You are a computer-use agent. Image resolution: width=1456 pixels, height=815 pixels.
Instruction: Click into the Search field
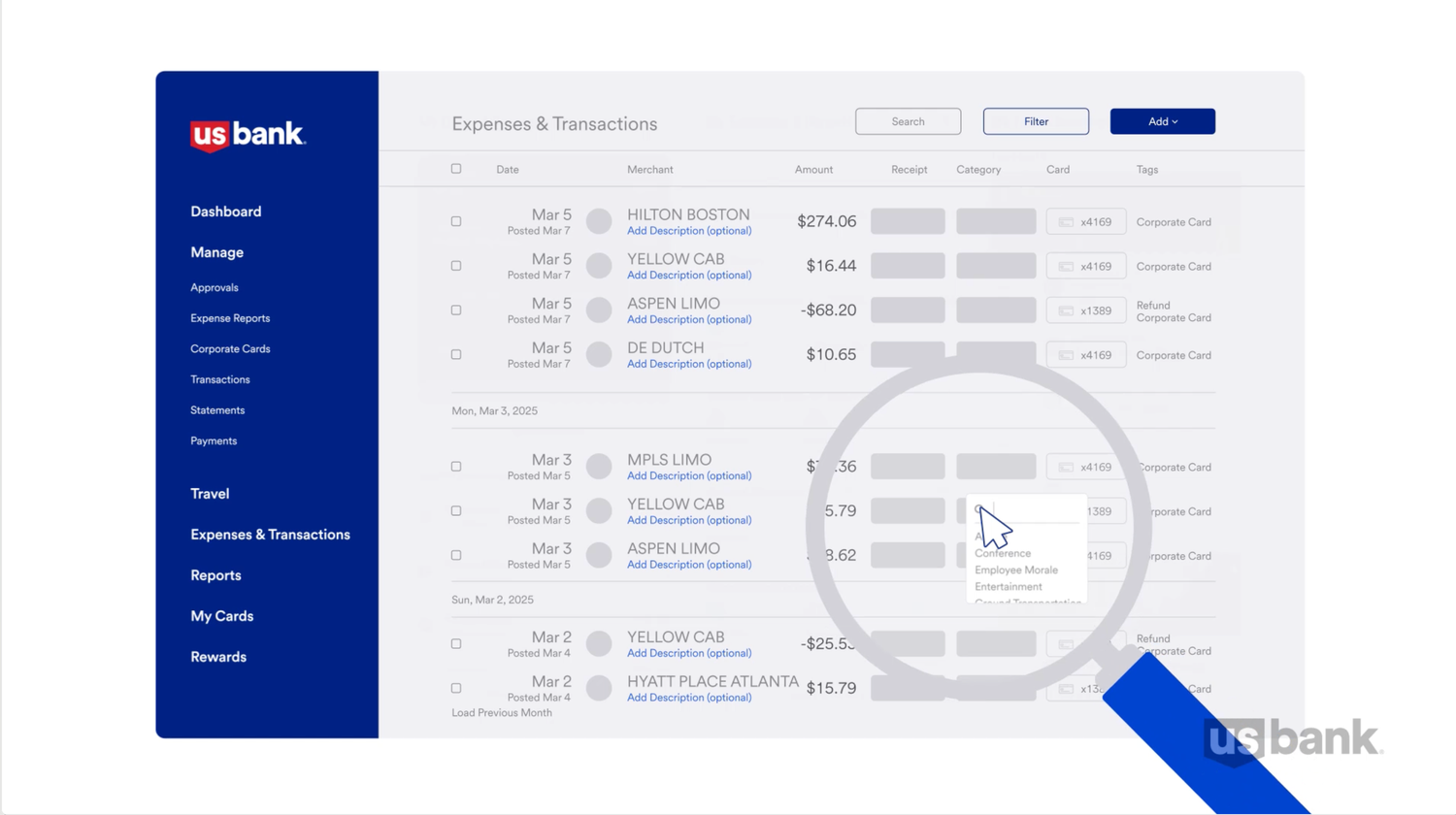(x=909, y=121)
